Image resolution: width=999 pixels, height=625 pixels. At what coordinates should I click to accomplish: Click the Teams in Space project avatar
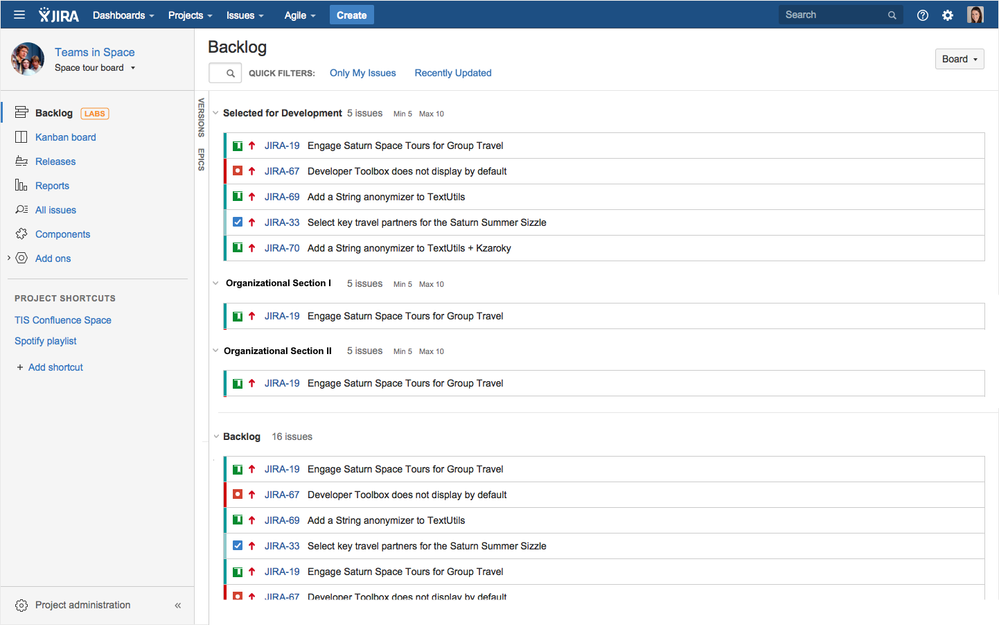27,59
